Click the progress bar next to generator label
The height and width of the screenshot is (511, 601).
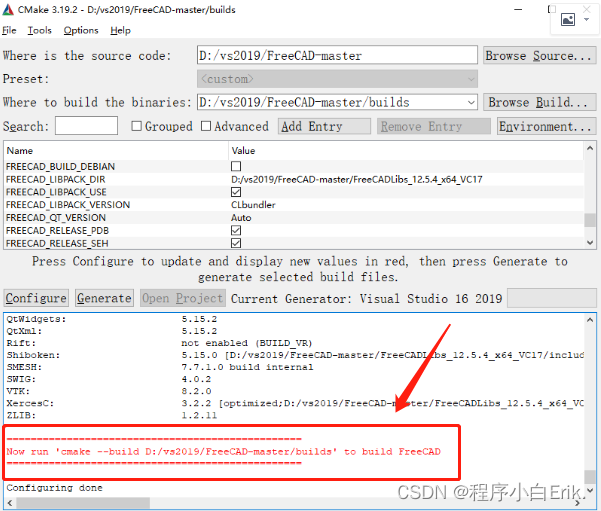[552, 298]
